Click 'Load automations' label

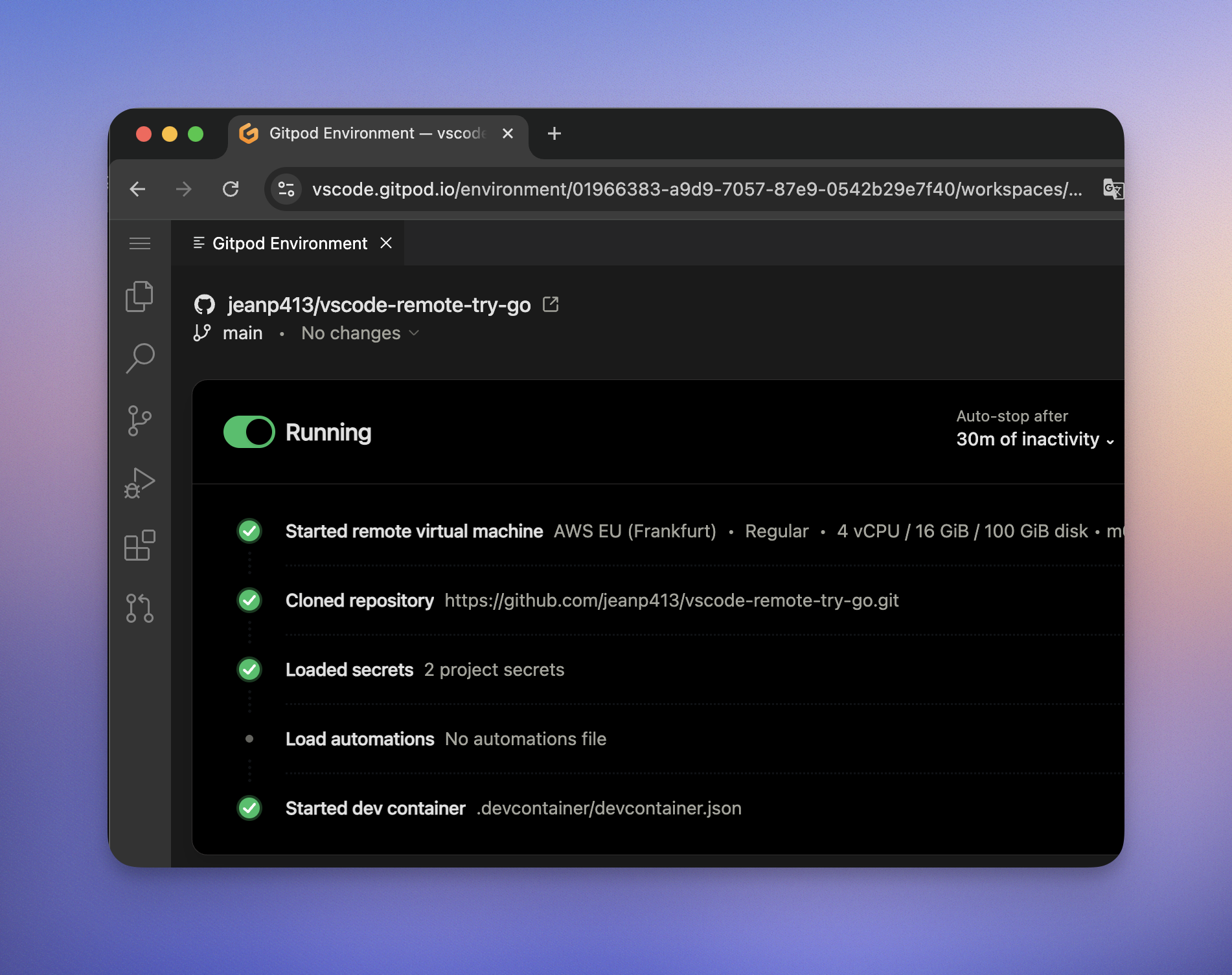[x=359, y=739]
